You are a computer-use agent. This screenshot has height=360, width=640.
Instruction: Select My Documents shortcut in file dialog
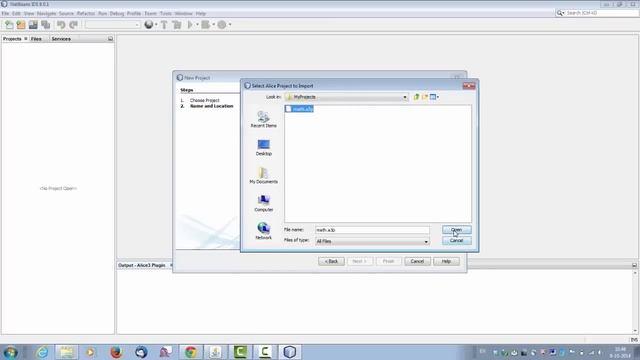click(x=263, y=176)
